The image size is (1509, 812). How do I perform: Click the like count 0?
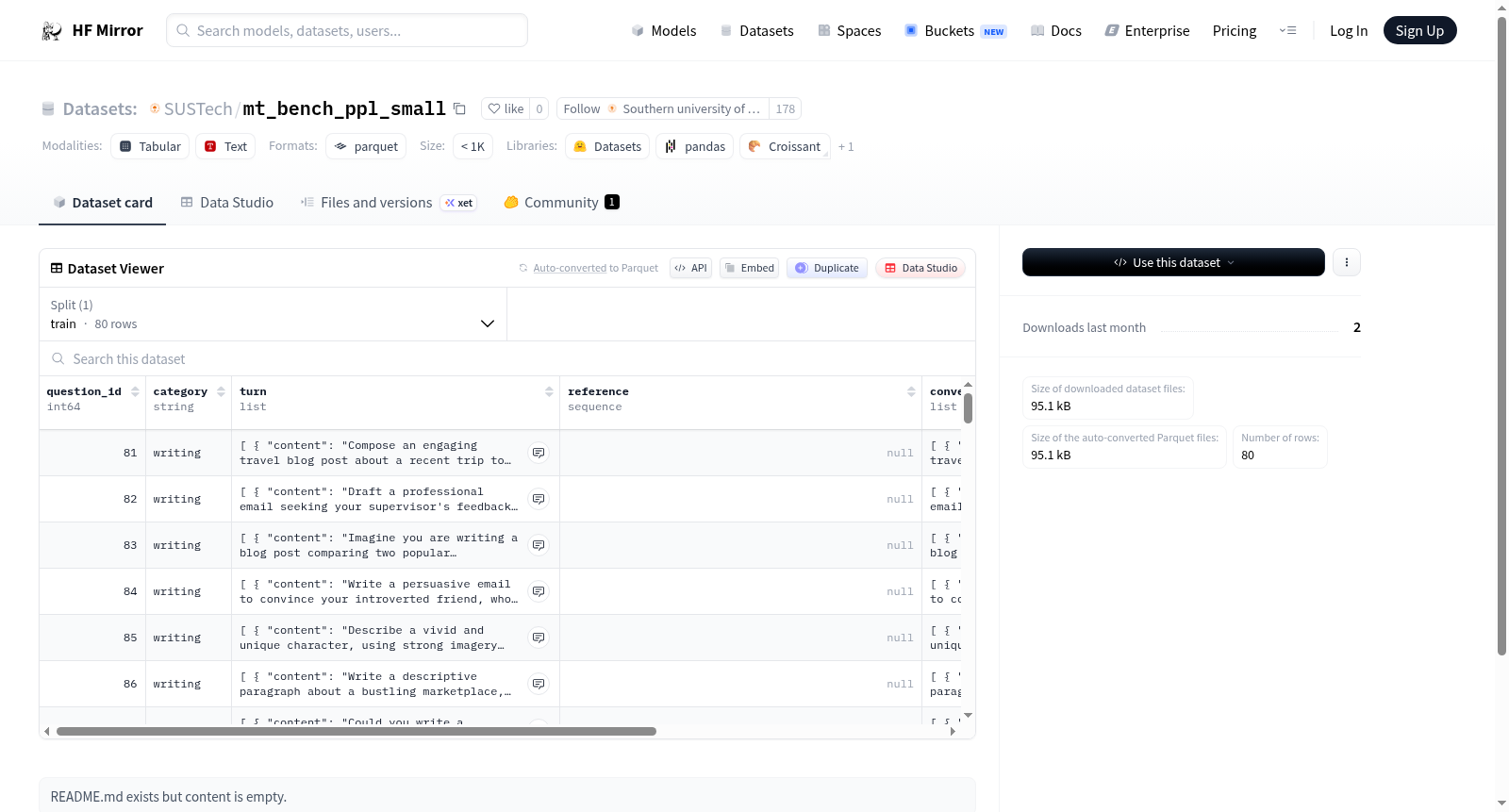(x=539, y=108)
